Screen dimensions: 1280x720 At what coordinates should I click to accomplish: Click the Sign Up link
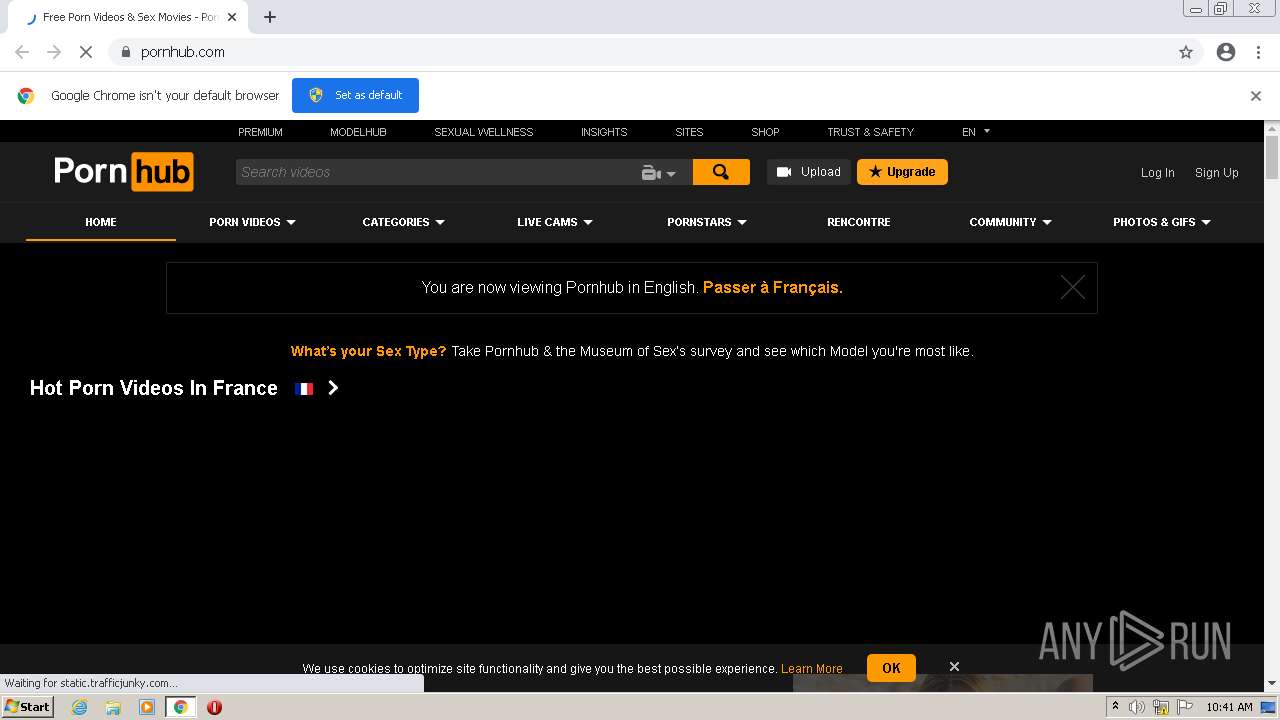click(1217, 172)
